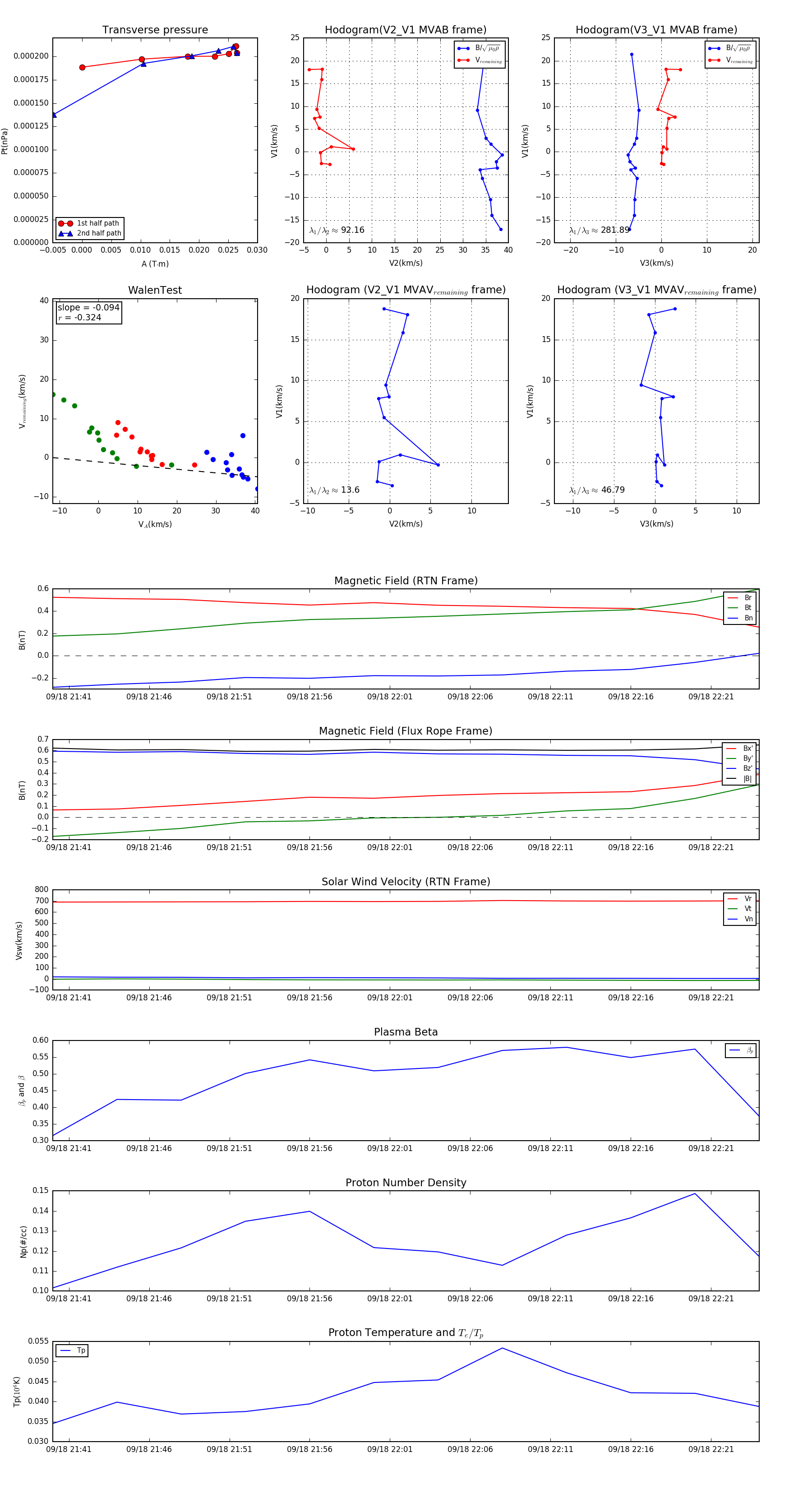Click the 'Vr' legend entry

point(740,899)
